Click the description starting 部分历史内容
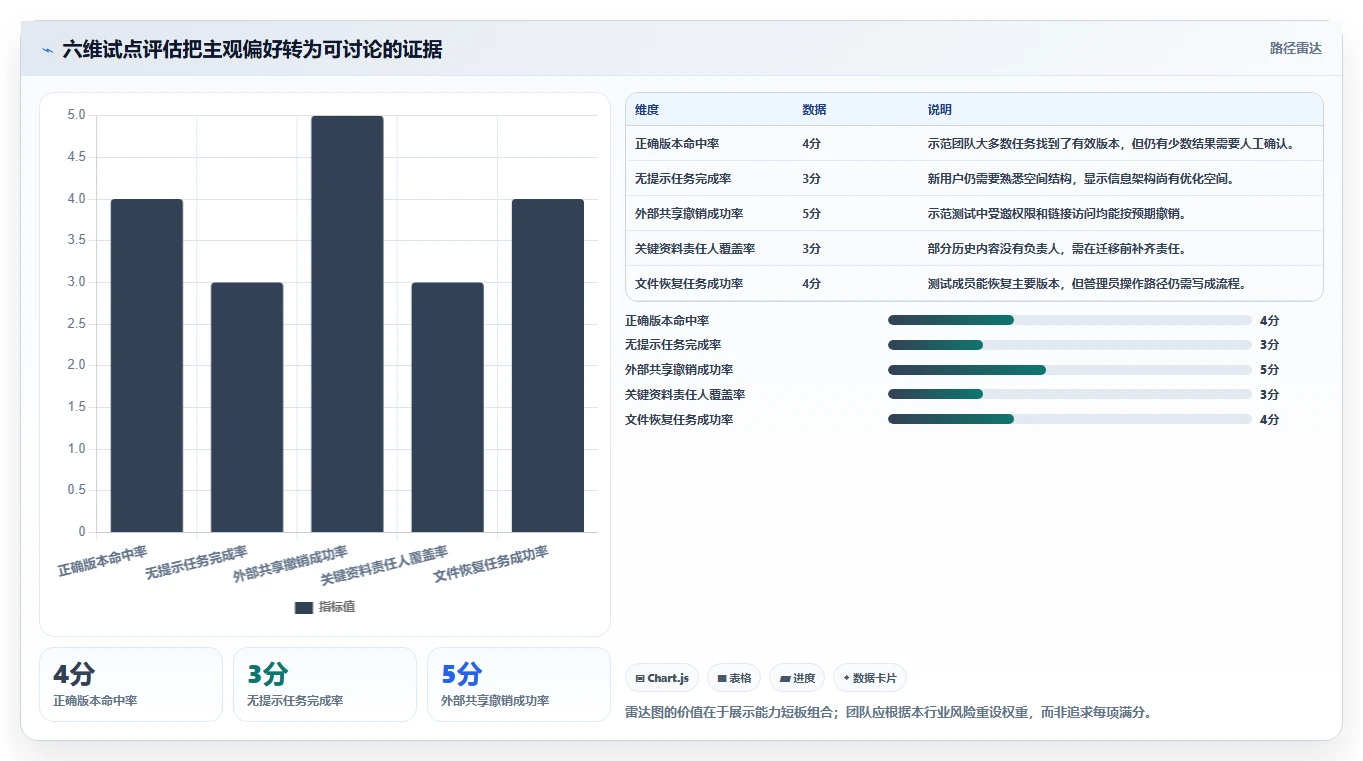The image size is (1363, 761). click(1057, 249)
